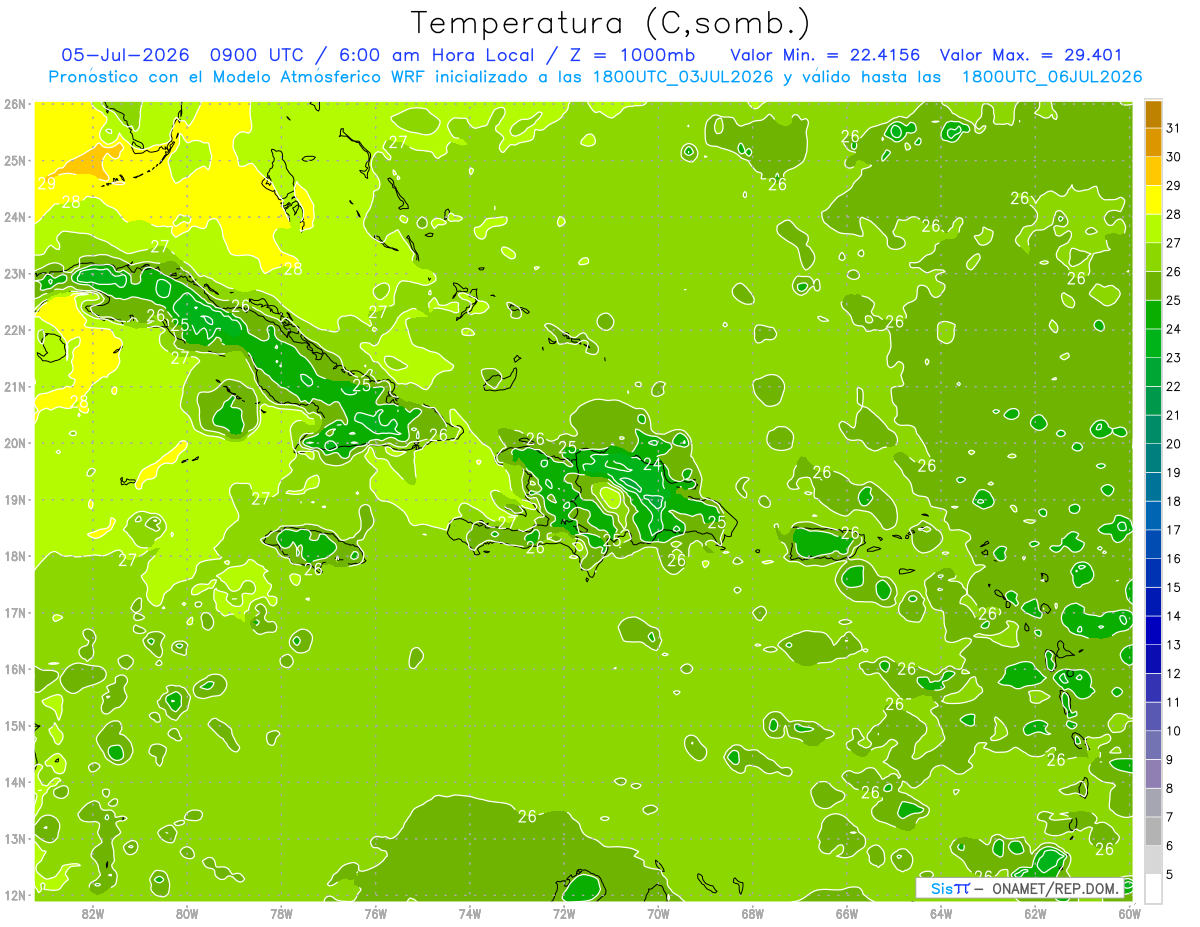Click the '60W' longitude axis label
Screen dimensions: 1200x927
tap(1129, 913)
